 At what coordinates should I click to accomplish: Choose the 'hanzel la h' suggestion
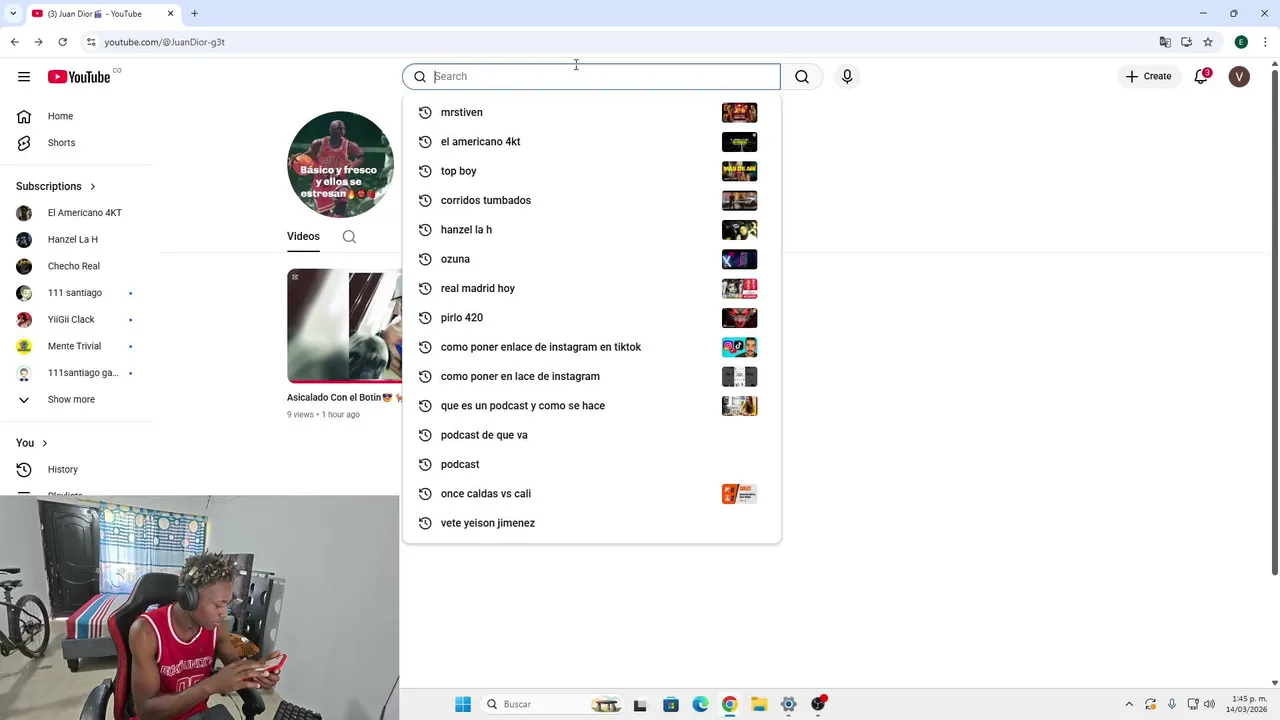(591, 230)
